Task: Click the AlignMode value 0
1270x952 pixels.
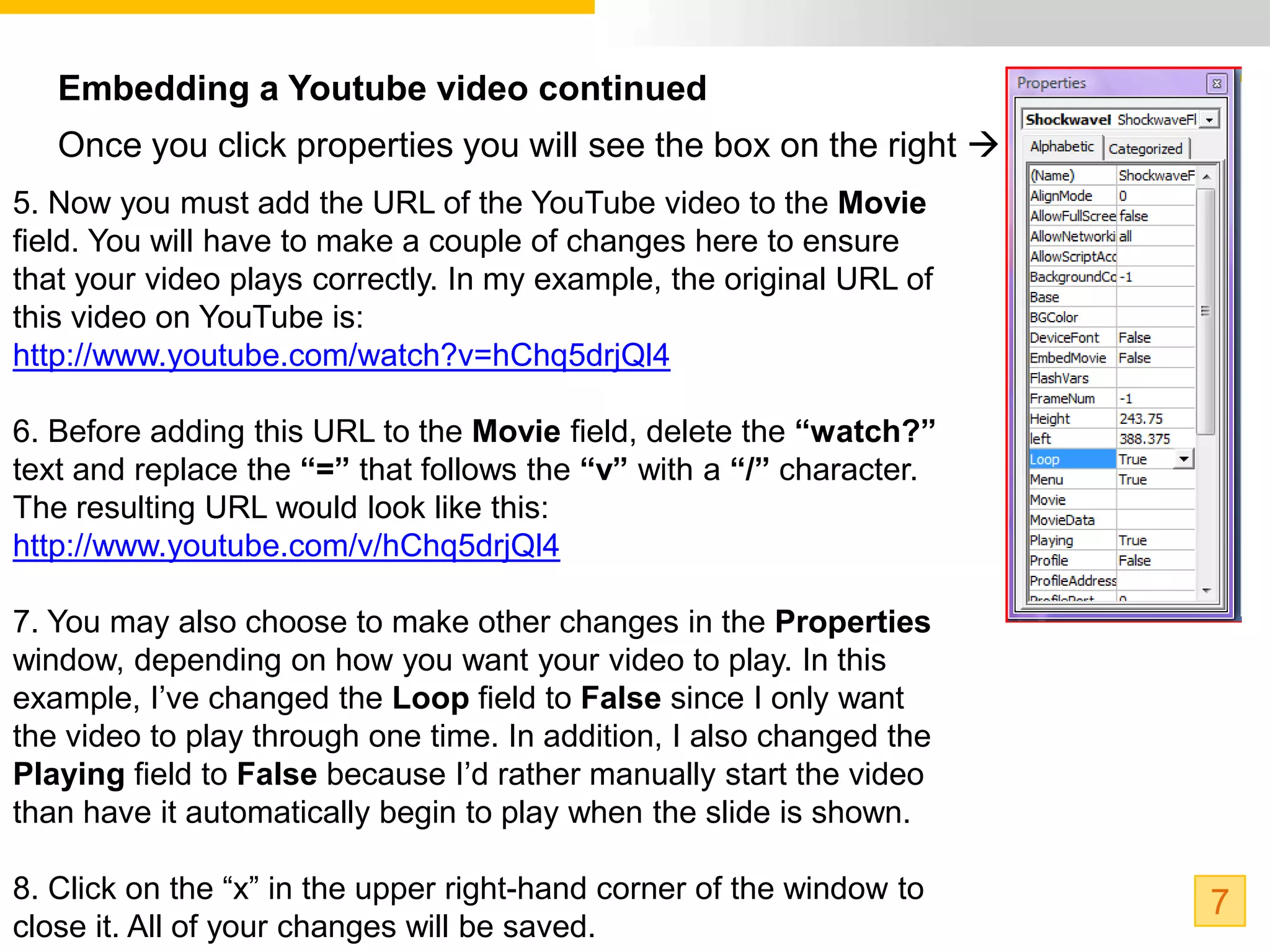Action: (1156, 196)
